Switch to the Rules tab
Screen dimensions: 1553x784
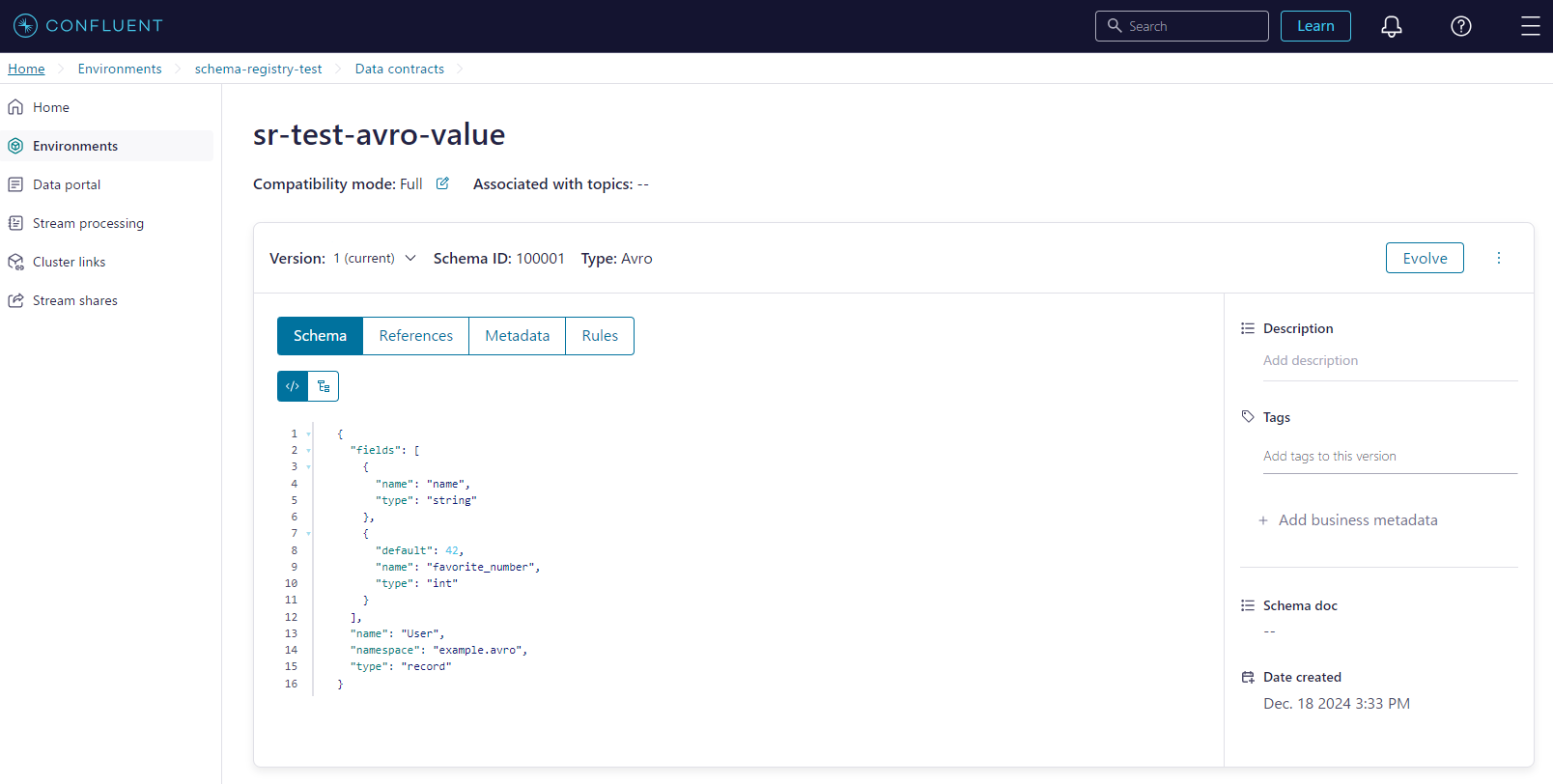click(x=600, y=336)
